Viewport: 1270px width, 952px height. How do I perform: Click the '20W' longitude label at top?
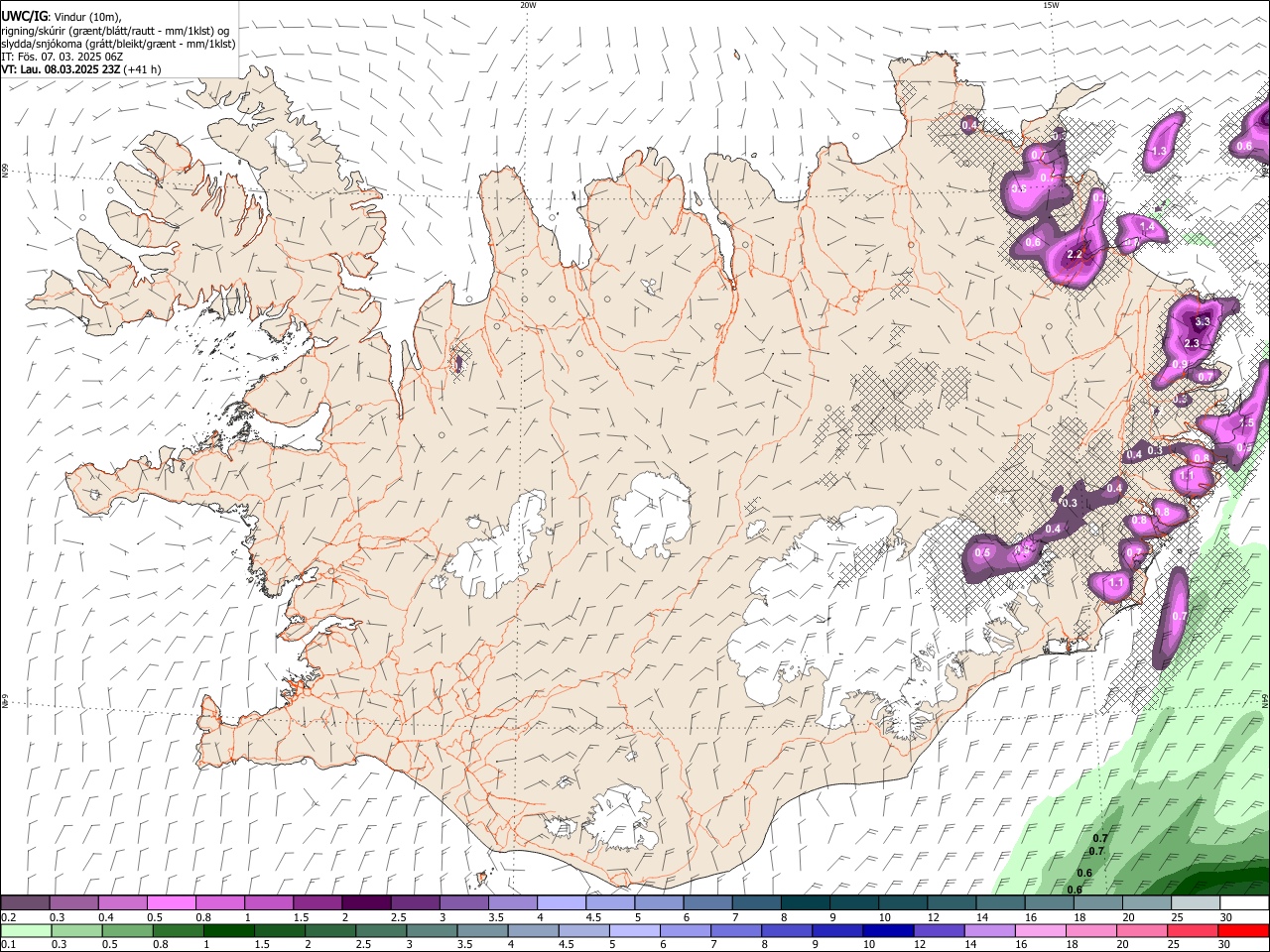pyautogui.click(x=528, y=5)
